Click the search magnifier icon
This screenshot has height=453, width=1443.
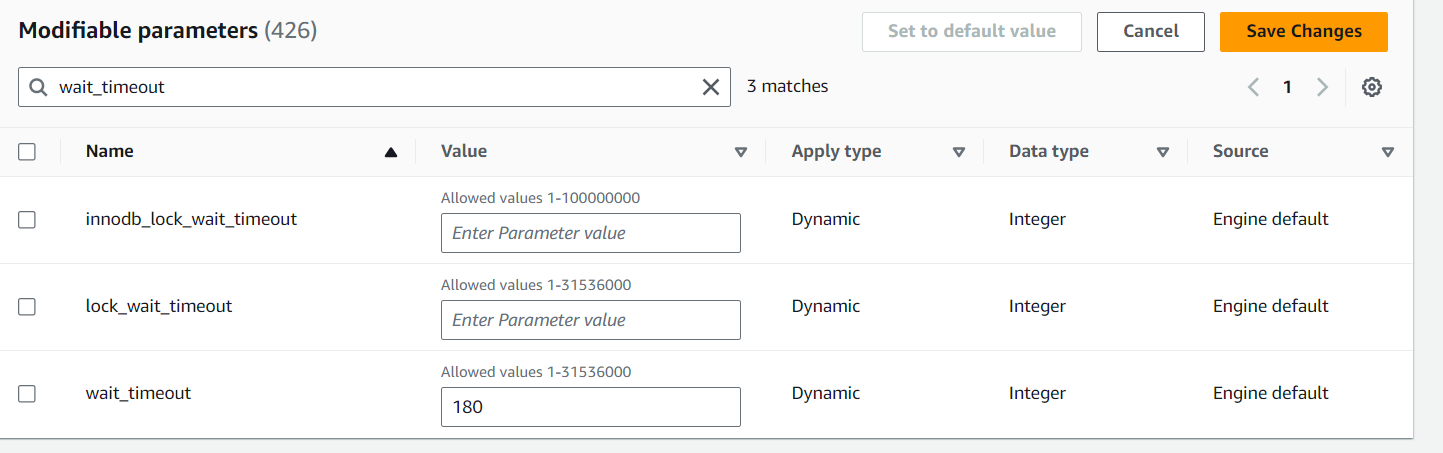[x=38, y=87]
